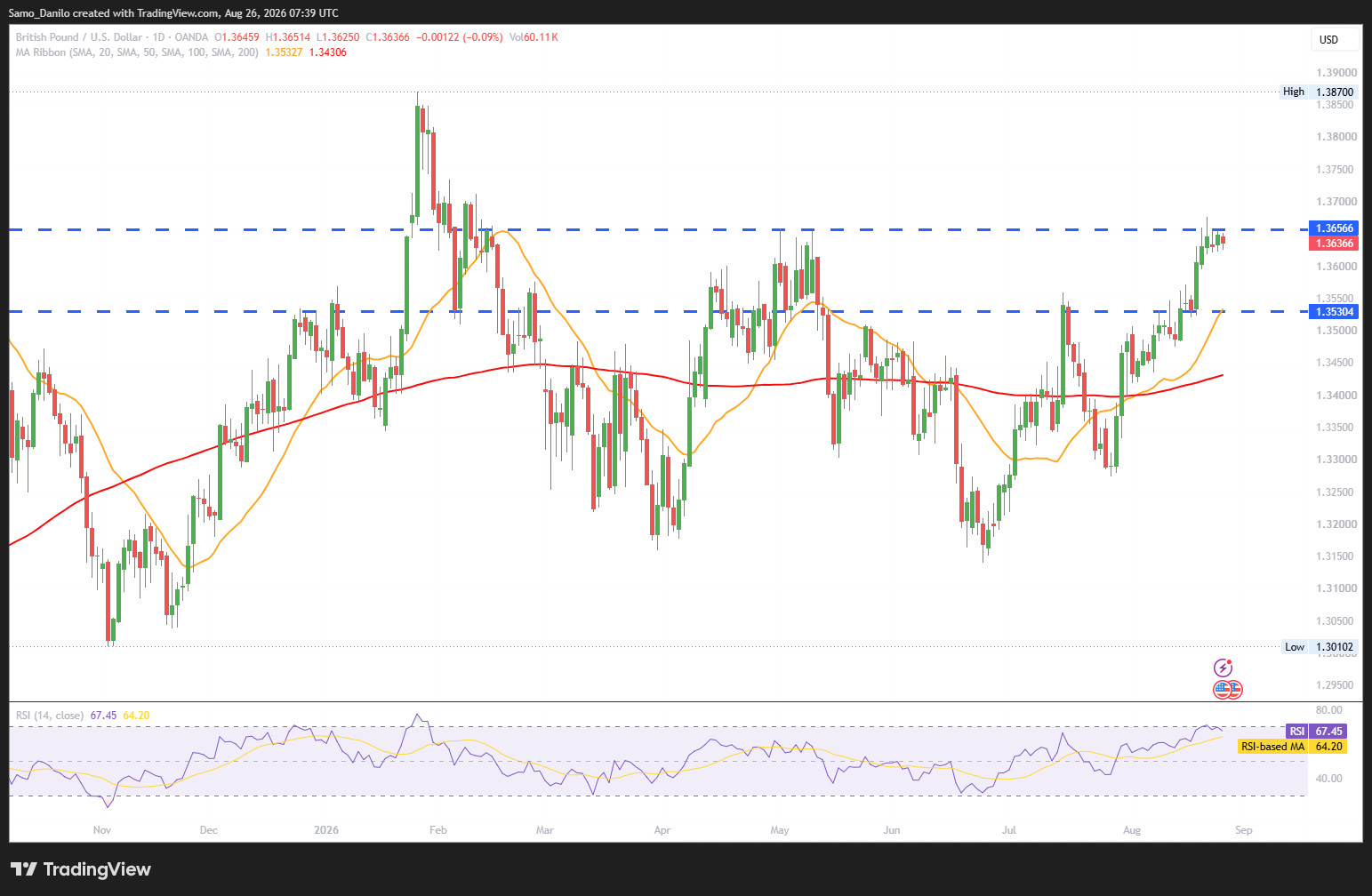Click the 1.29500 price axis tick
This screenshot has width=1372, height=896.
(x=1336, y=685)
